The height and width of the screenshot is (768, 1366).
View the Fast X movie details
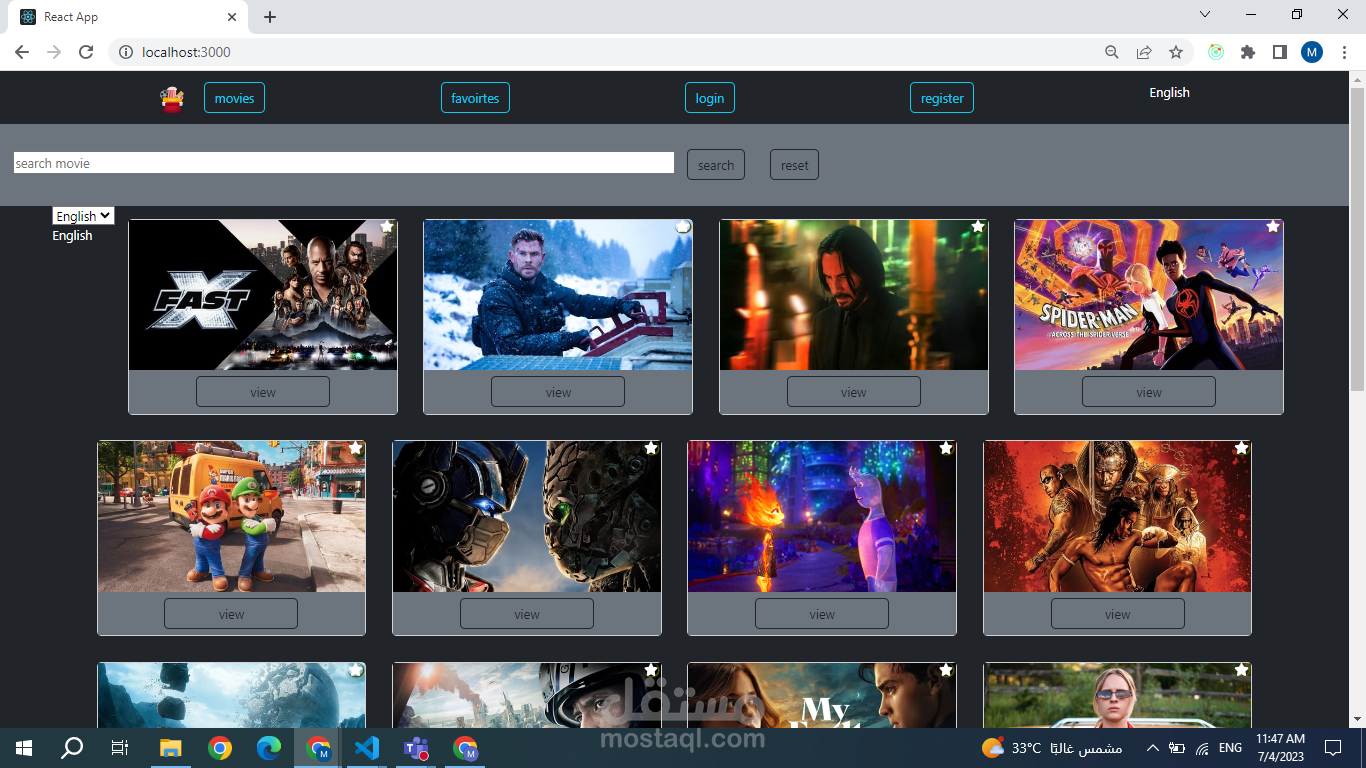pos(263,392)
